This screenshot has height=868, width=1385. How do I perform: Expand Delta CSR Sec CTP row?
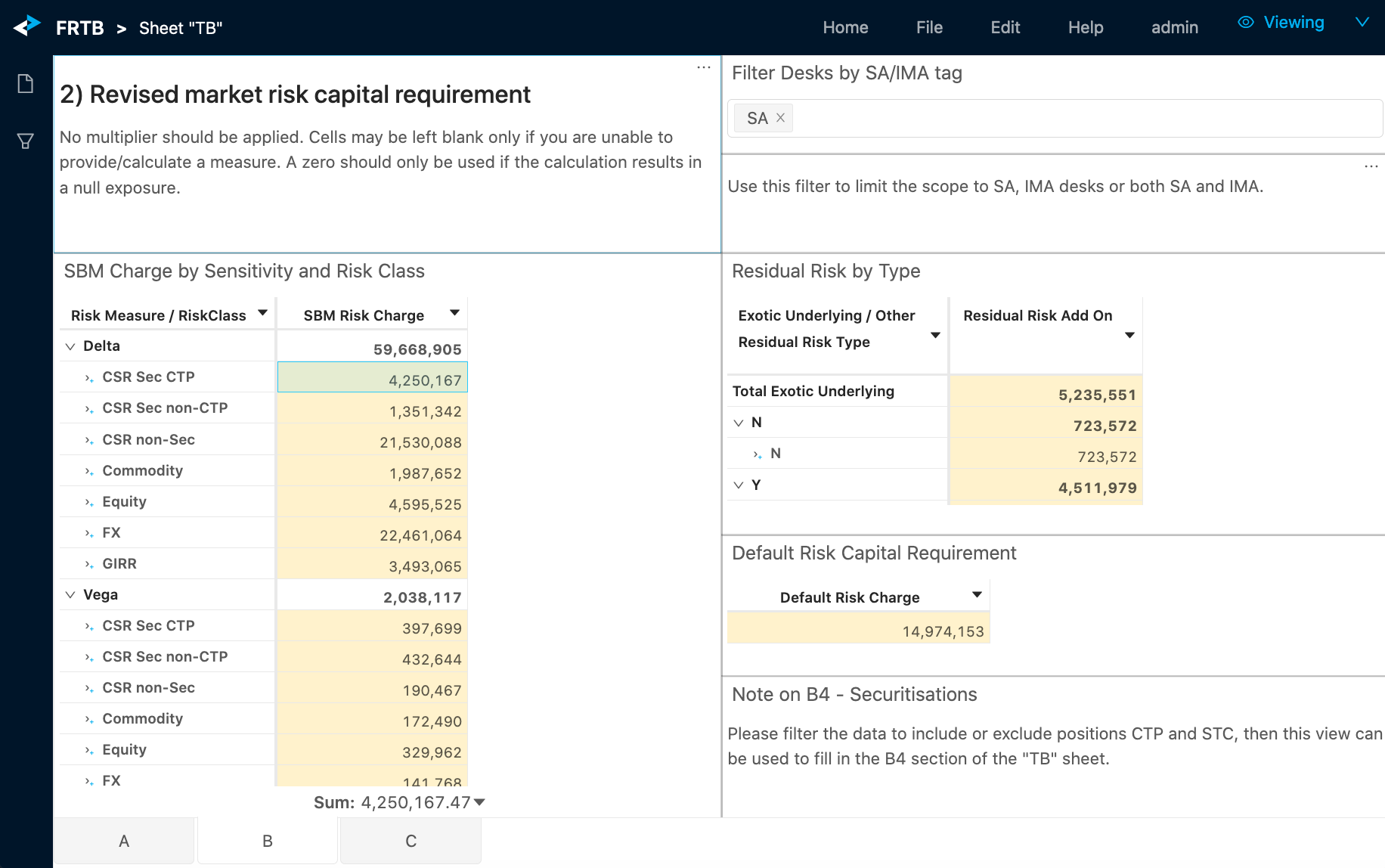tap(89, 377)
